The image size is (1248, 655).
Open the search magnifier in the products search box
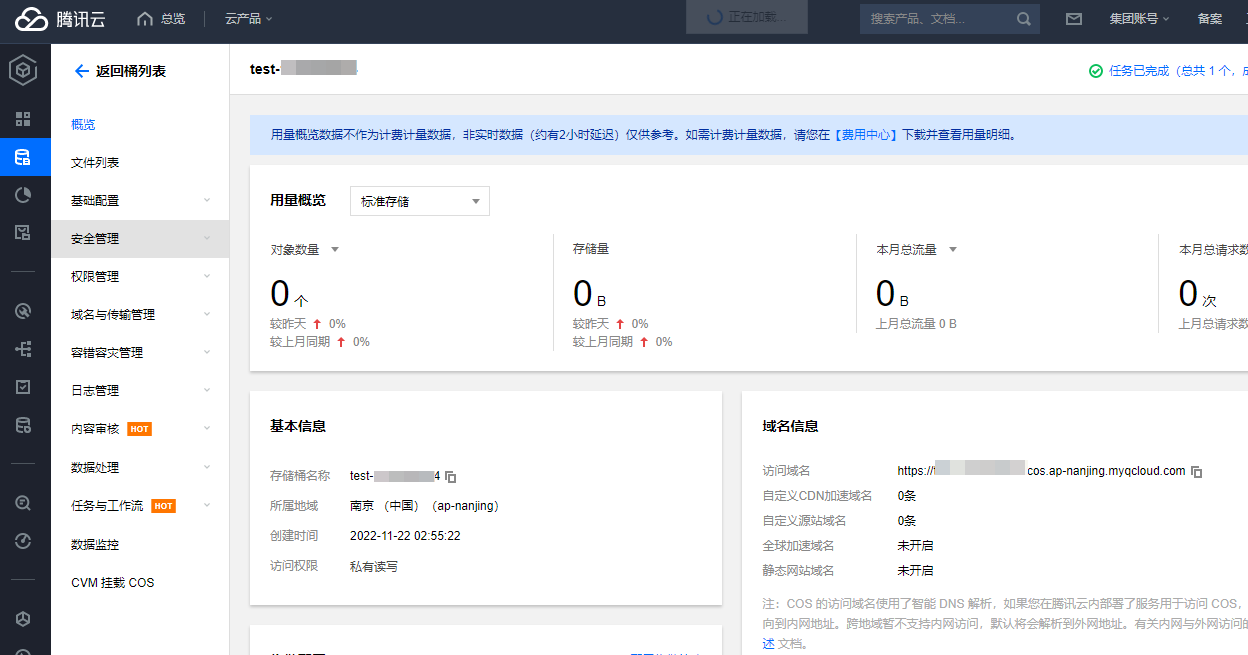(x=1022, y=18)
